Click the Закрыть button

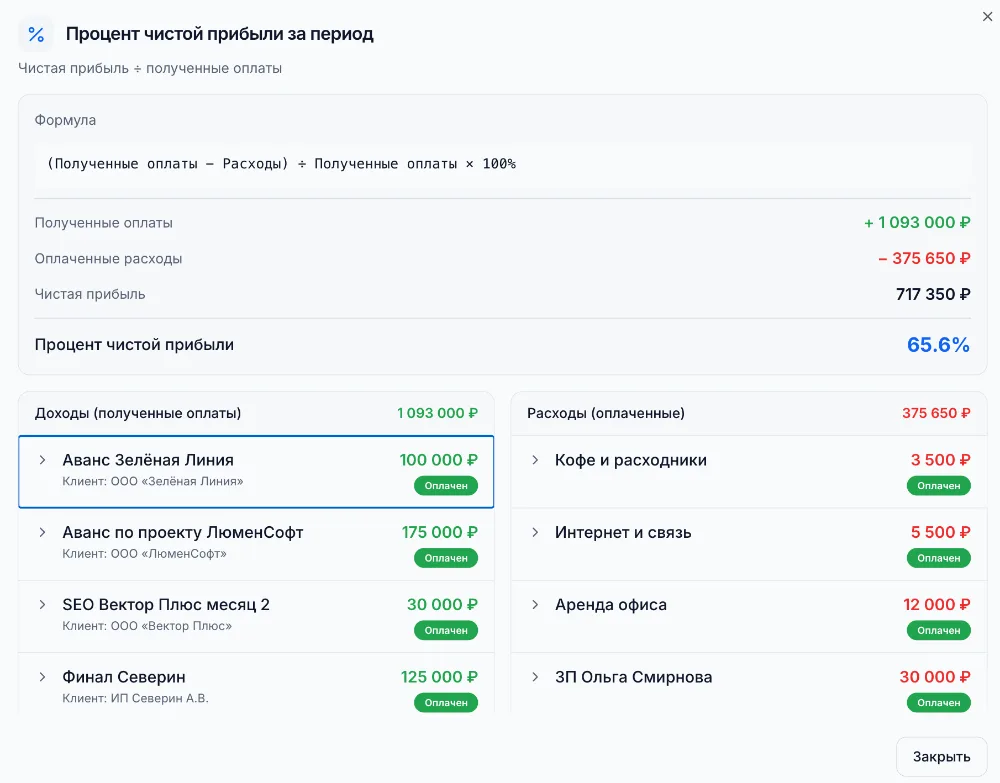[941, 757]
